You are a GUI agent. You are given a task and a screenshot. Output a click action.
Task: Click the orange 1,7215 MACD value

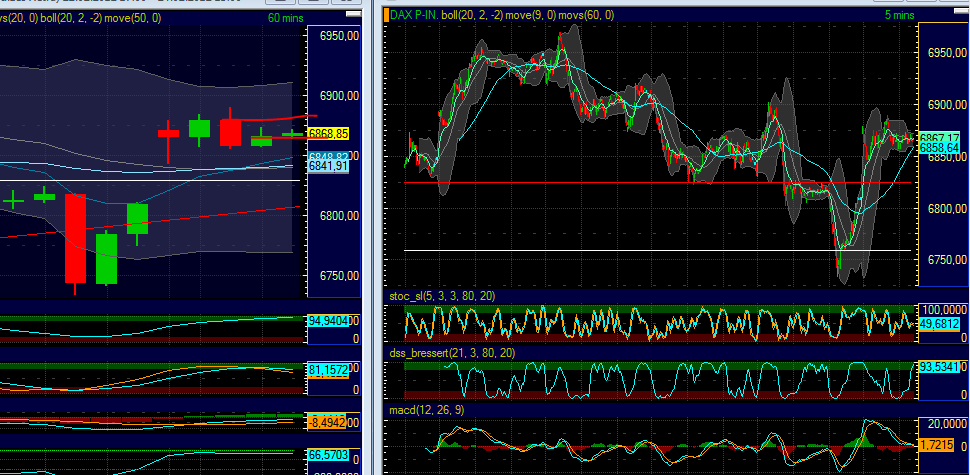[x=935, y=445]
